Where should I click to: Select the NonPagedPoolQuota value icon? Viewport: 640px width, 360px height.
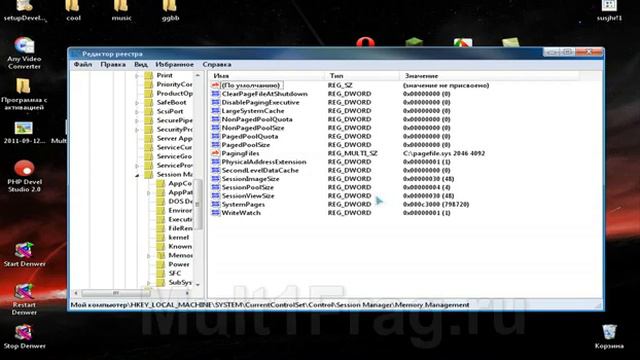(x=216, y=120)
